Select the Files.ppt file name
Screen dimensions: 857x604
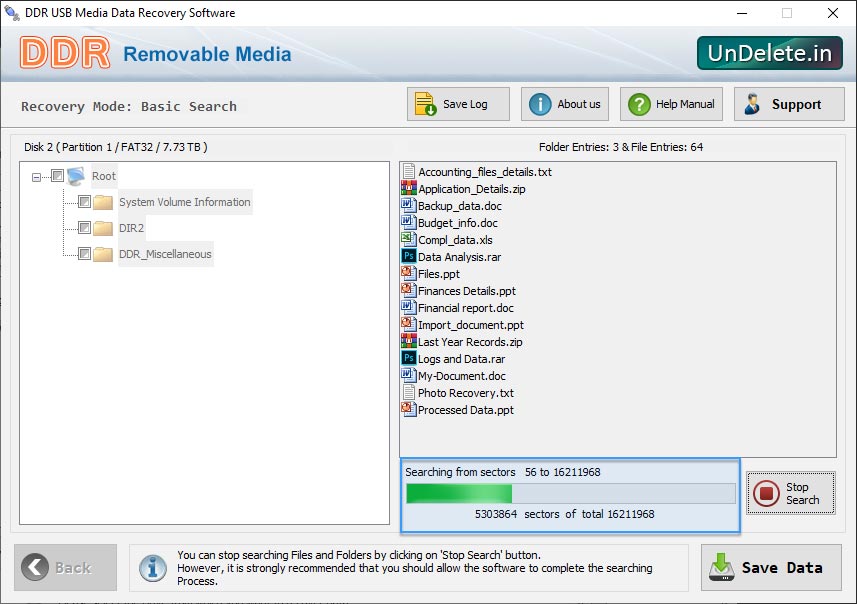[439, 273]
